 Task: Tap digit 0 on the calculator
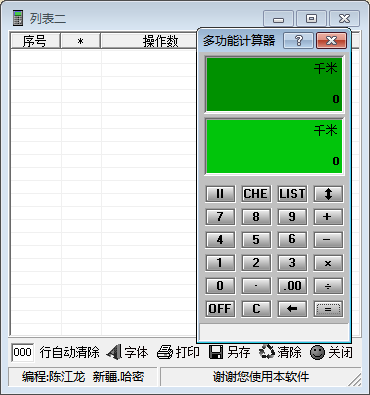(220, 286)
